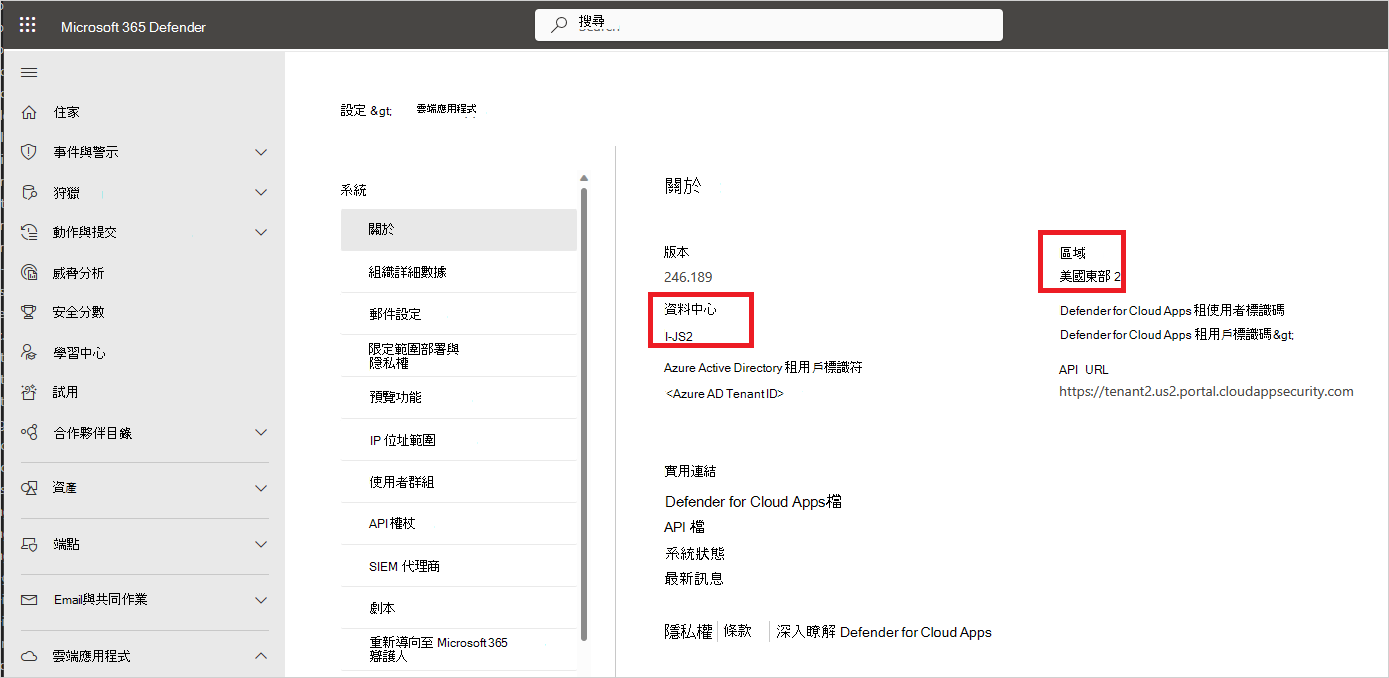Open the 雲端應用程式 cloud icon
The image size is (1389, 678).
[29, 655]
